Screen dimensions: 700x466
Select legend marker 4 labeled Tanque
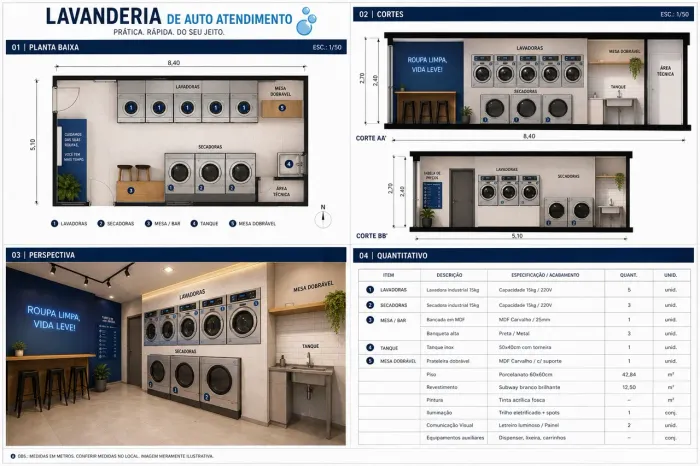194,223
